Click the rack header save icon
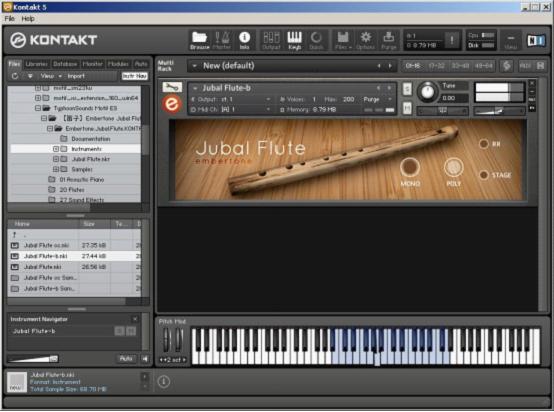Viewport: 554px width, 412px height. 541,66
